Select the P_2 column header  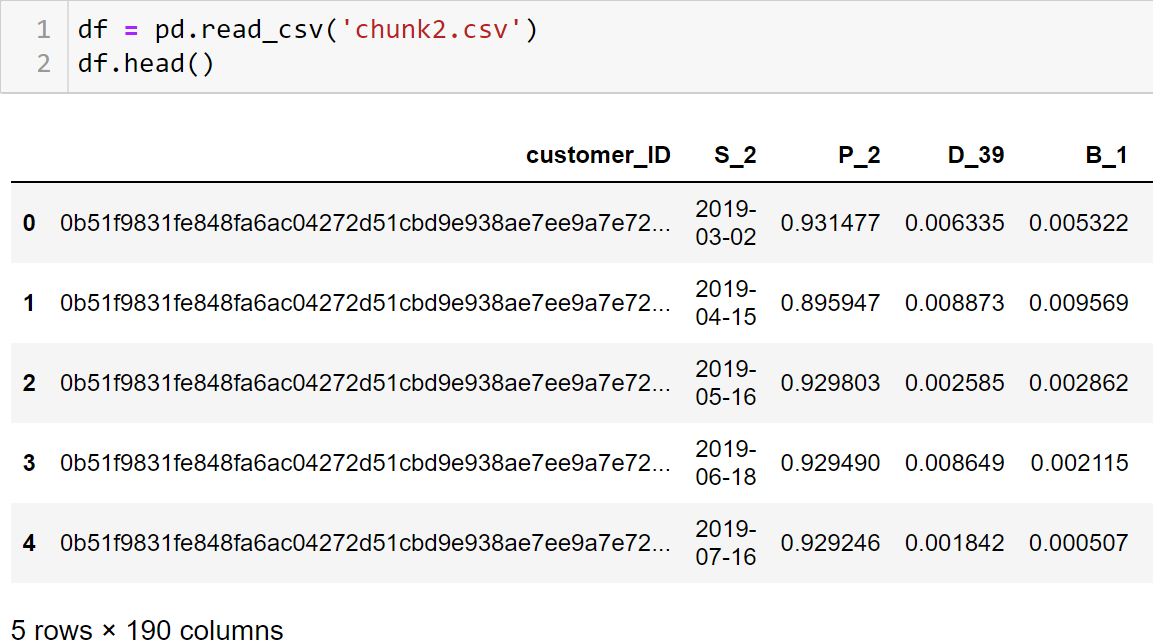tap(860, 155)
